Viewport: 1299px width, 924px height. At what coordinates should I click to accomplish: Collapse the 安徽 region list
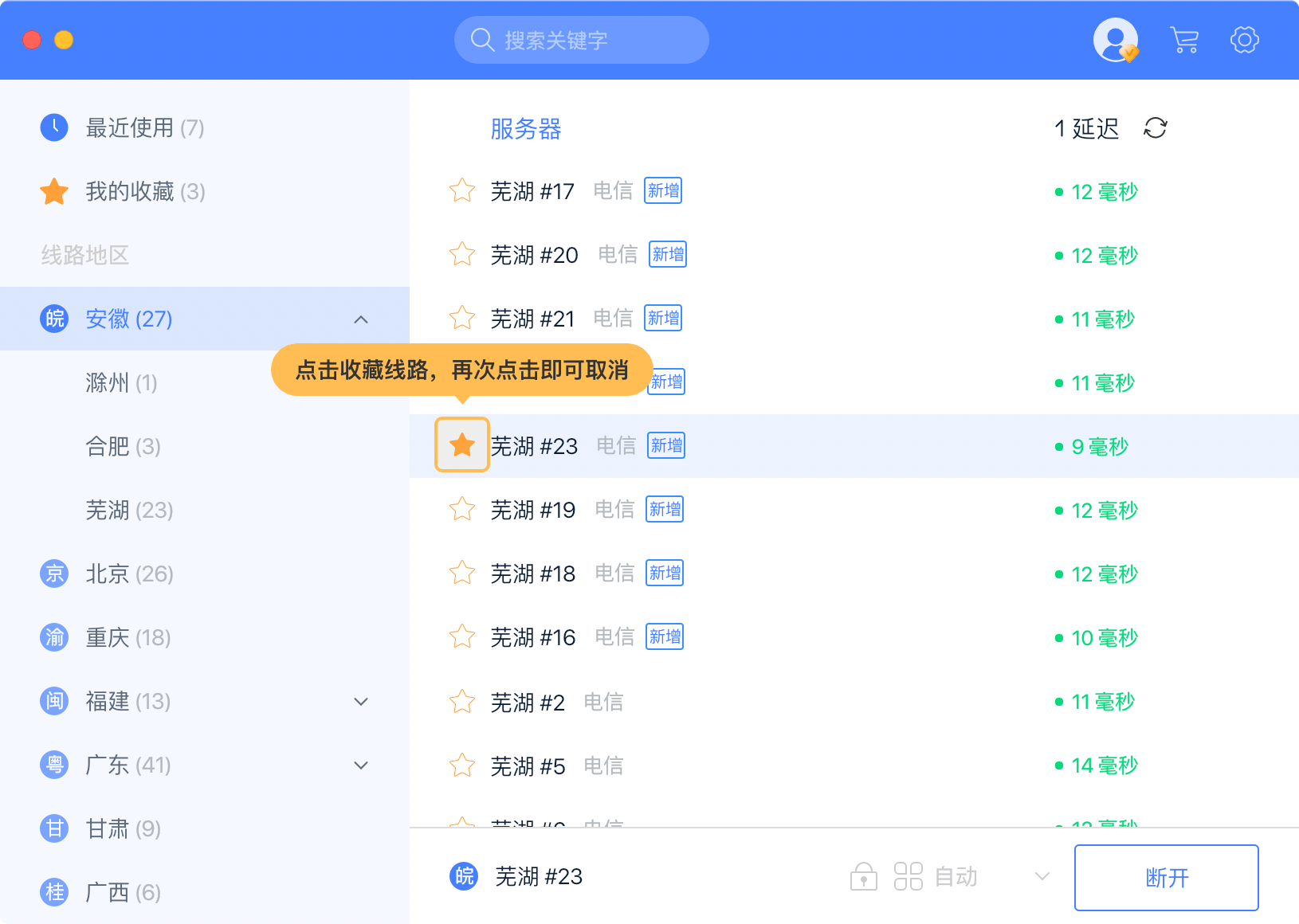[361, 319]
